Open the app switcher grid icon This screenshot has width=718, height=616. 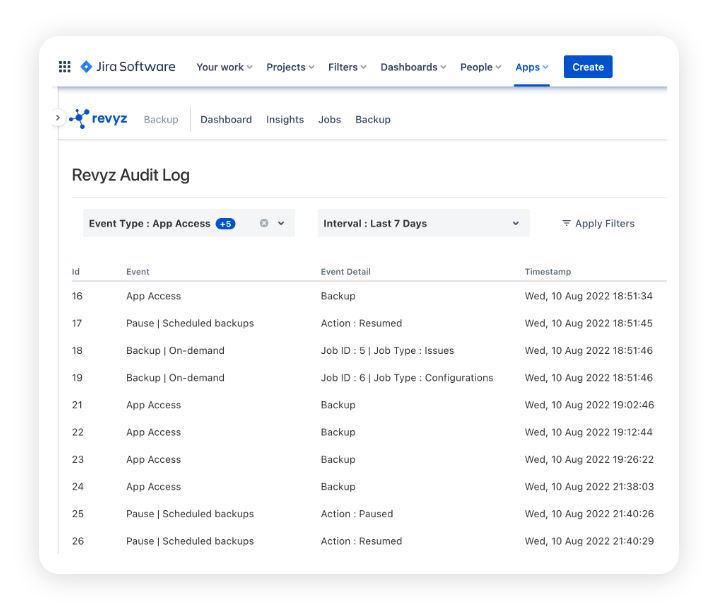[64, 67]
